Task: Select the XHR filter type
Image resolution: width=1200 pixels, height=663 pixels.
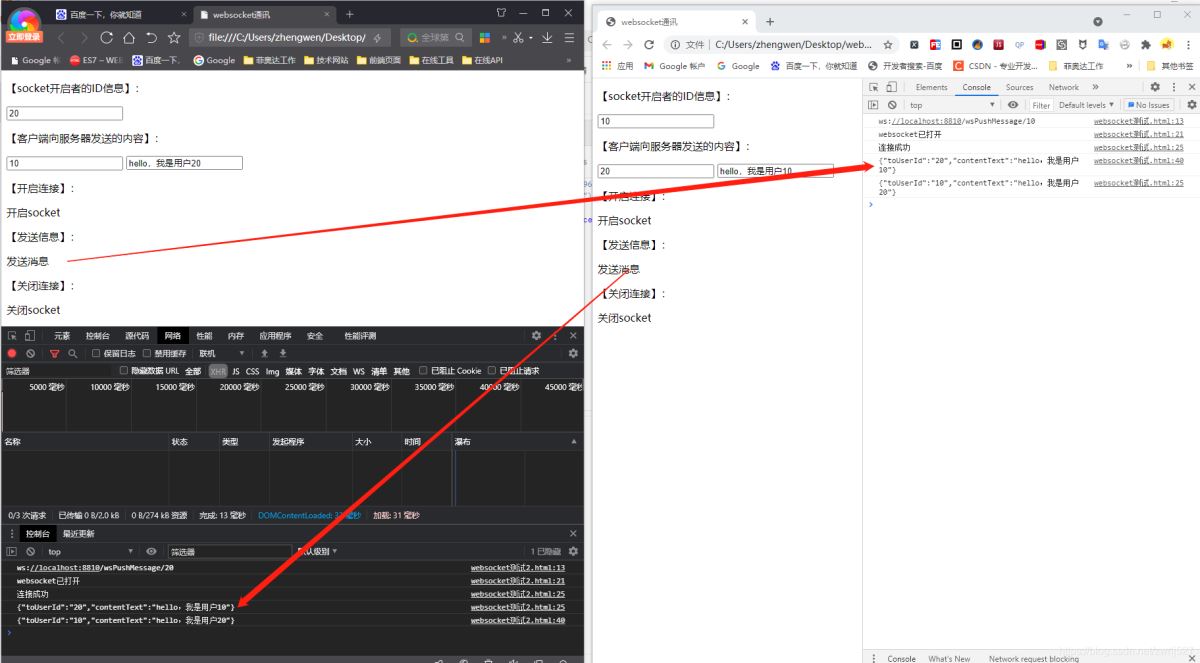Action: point(218,371)
